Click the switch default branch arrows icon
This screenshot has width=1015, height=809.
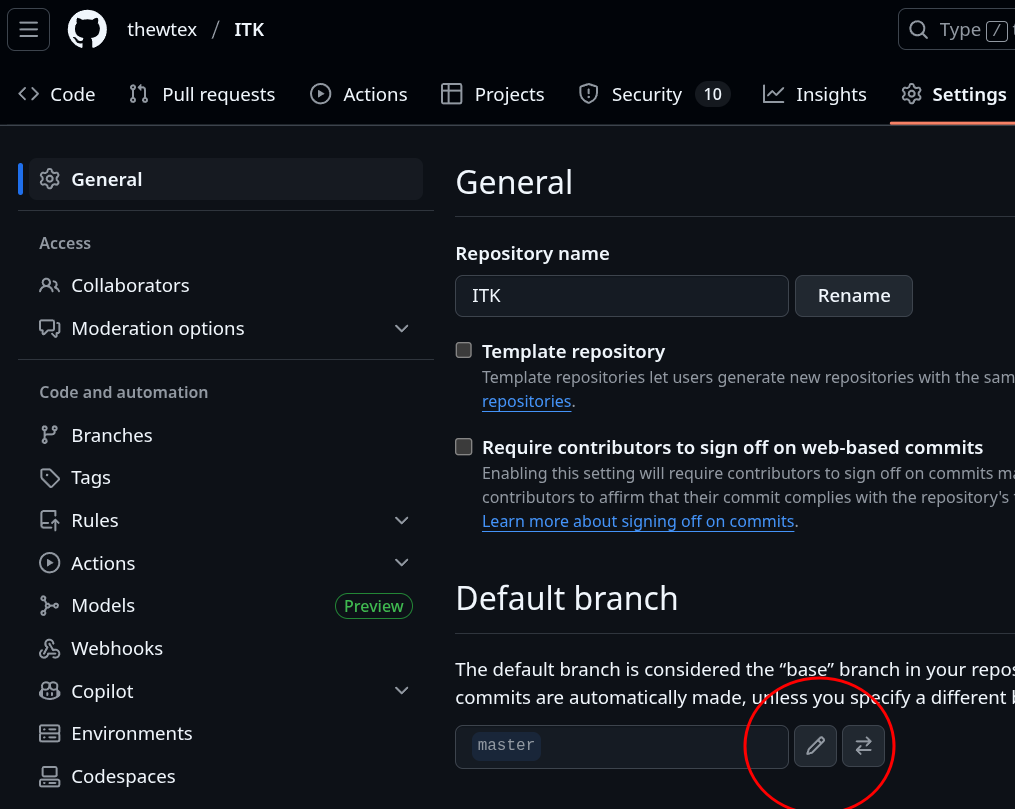coord(864,746)
